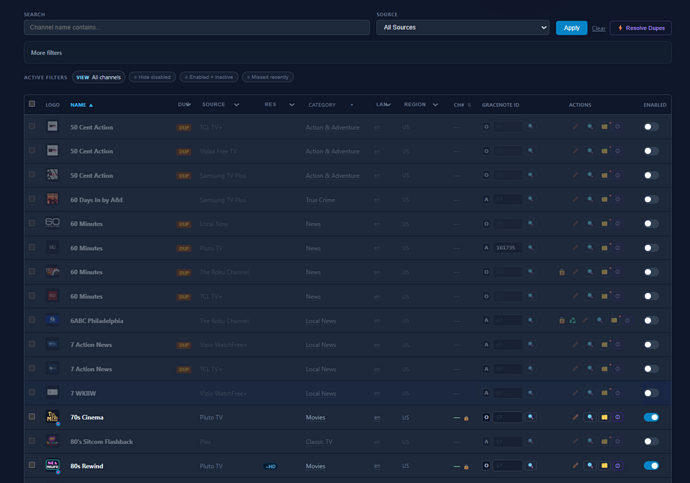This screenshot has height=483, width=690.
Task: Click the Gracenote search magnifier for 70s Cinema
Action: 531,417
